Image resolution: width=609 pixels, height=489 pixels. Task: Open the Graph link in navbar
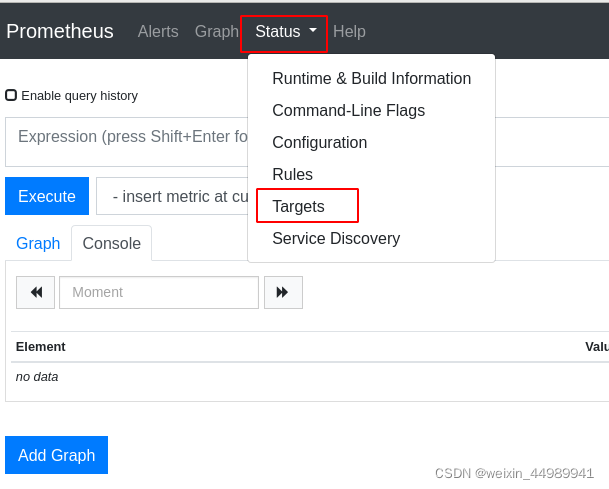pyautogui.click(x=216, y=31)
